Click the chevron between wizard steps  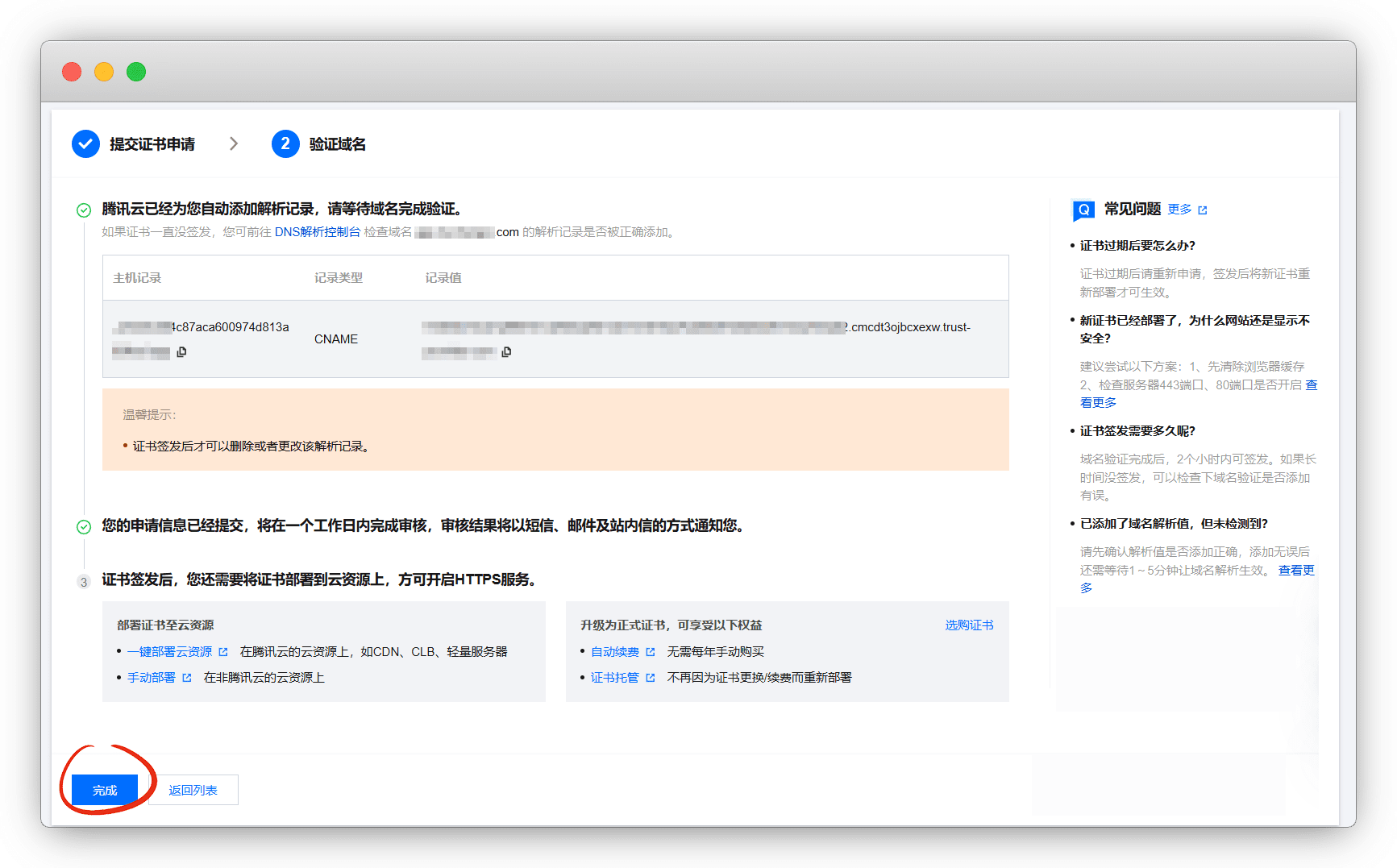[x=234, y=143]
